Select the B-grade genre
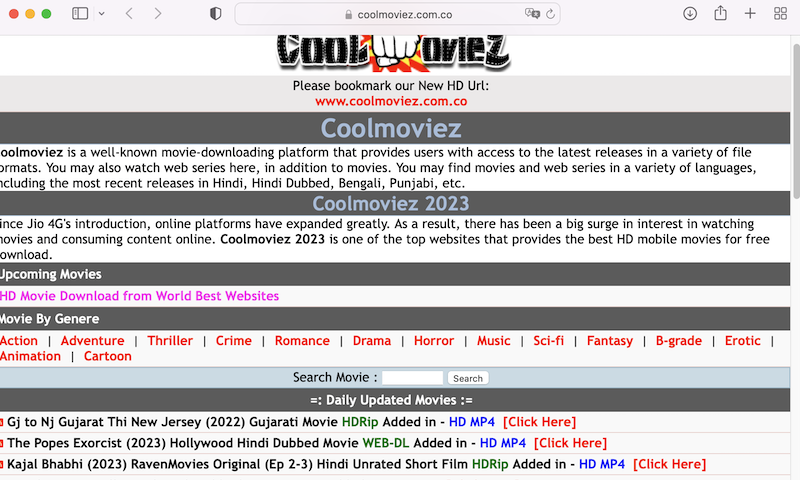800x480 pixels. click(679, 341)
